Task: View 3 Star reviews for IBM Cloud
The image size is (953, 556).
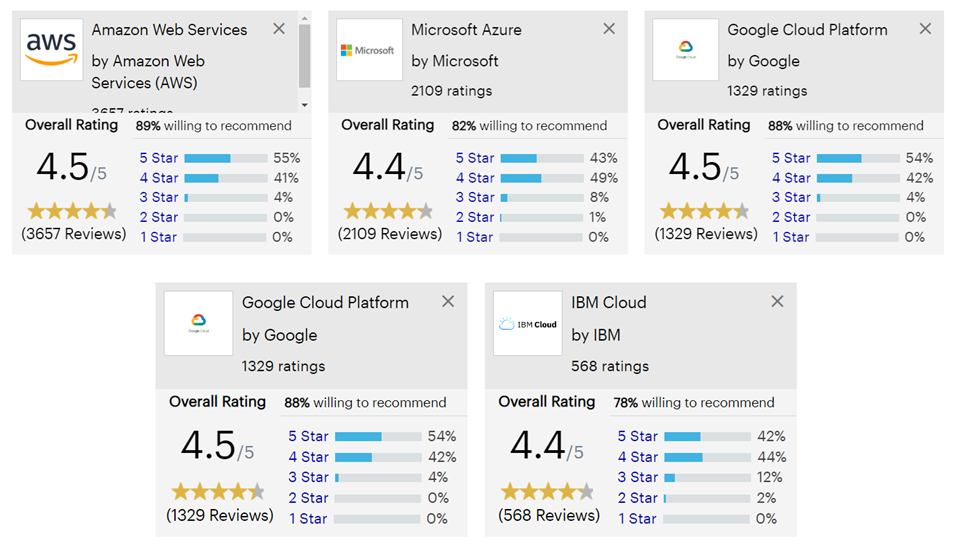Action: click(x=637, y=477)
